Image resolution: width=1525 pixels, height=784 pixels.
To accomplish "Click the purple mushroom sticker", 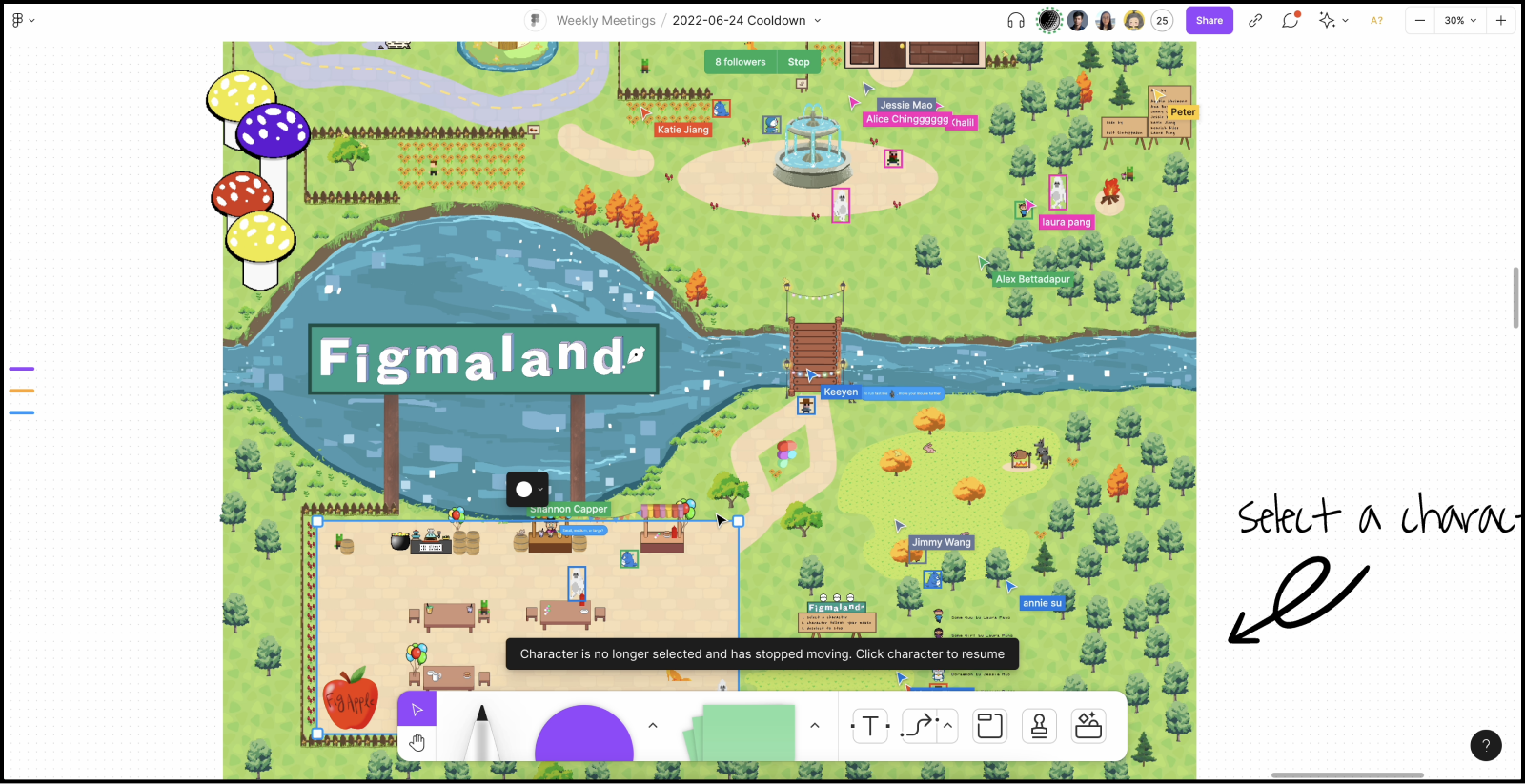I will coord(274,131).
